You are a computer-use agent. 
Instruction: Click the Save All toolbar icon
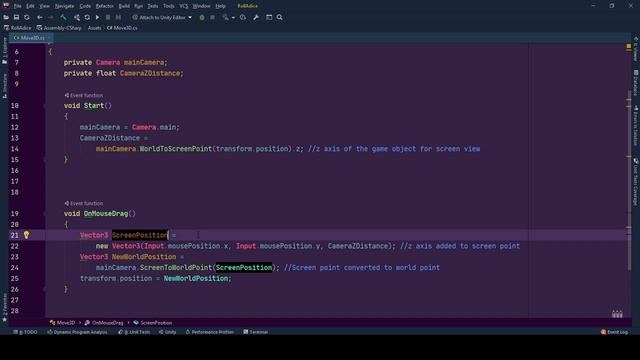tap(16, 18)
